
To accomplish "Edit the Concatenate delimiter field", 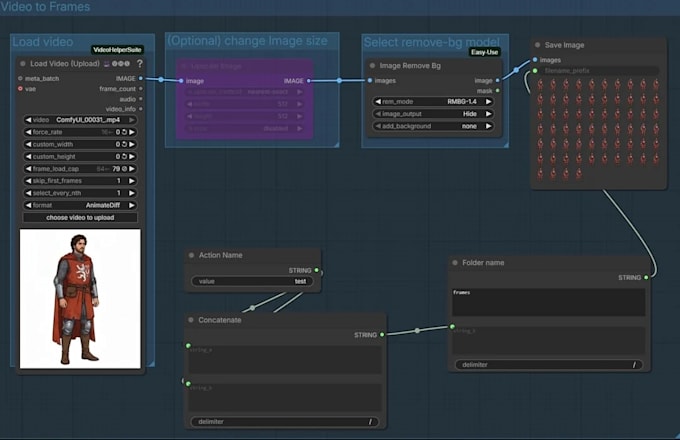I will click(284, 421).
